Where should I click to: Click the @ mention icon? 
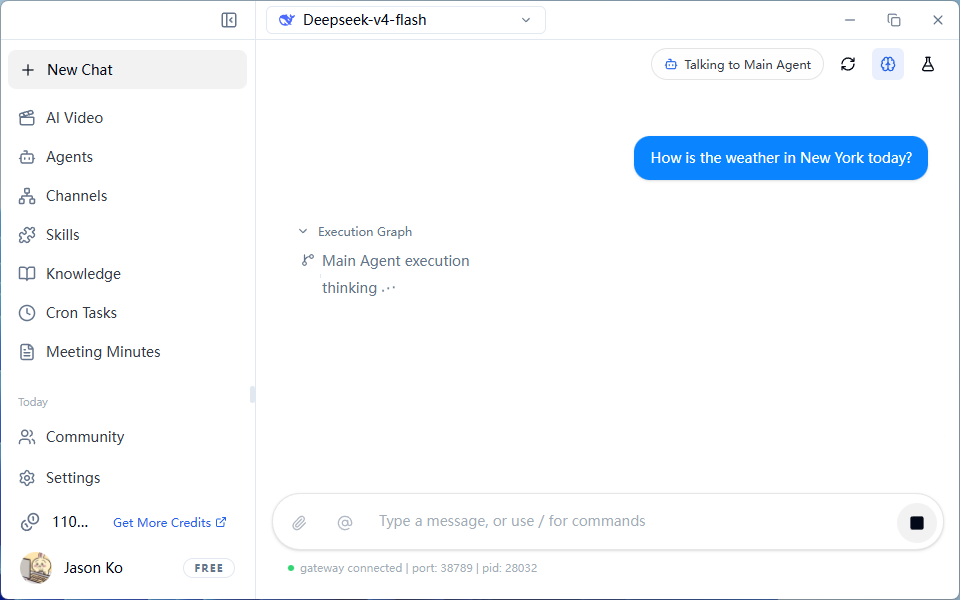(345, 522)
